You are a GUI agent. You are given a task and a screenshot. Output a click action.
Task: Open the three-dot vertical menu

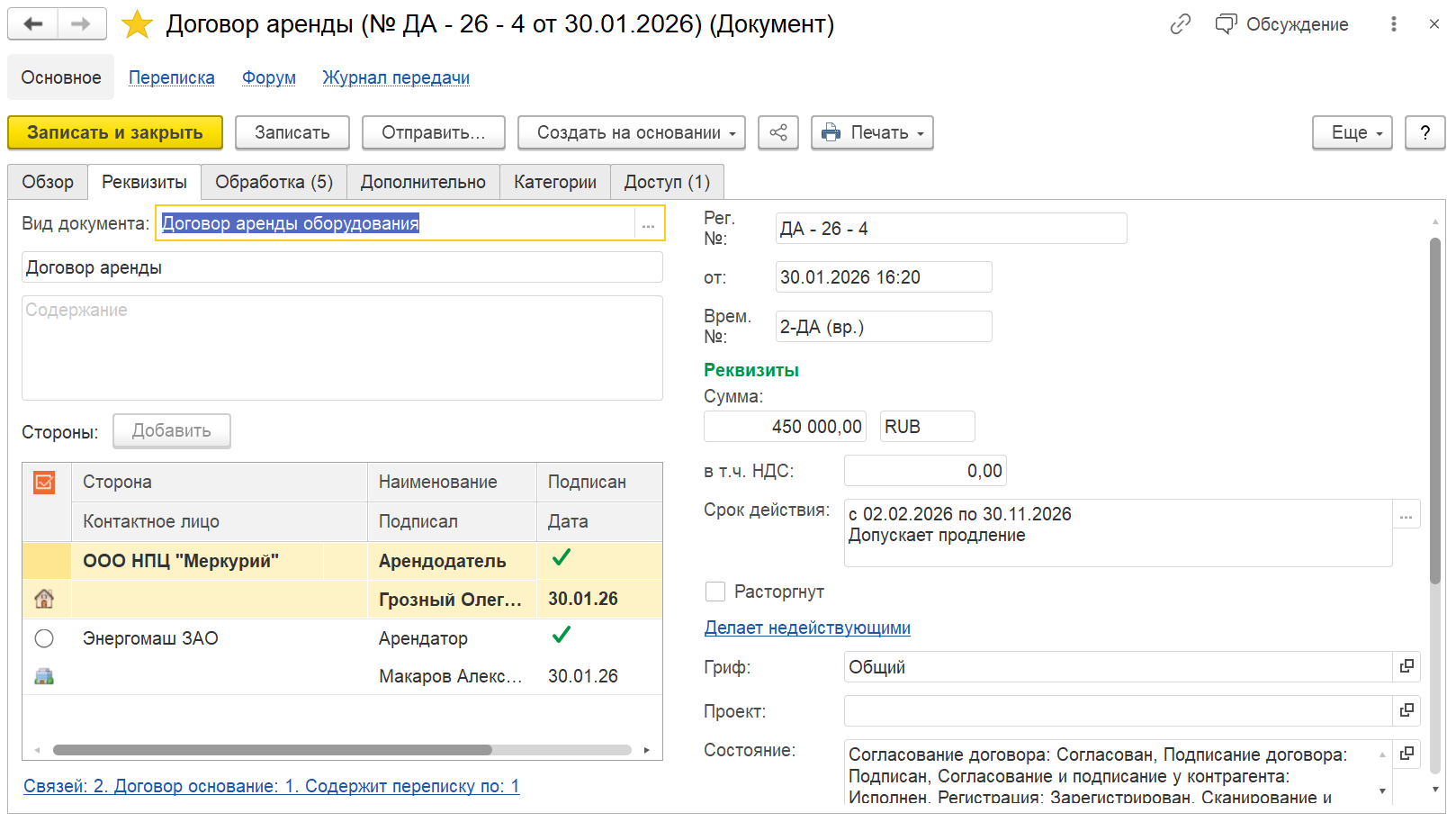click(x=1393, y=24)
